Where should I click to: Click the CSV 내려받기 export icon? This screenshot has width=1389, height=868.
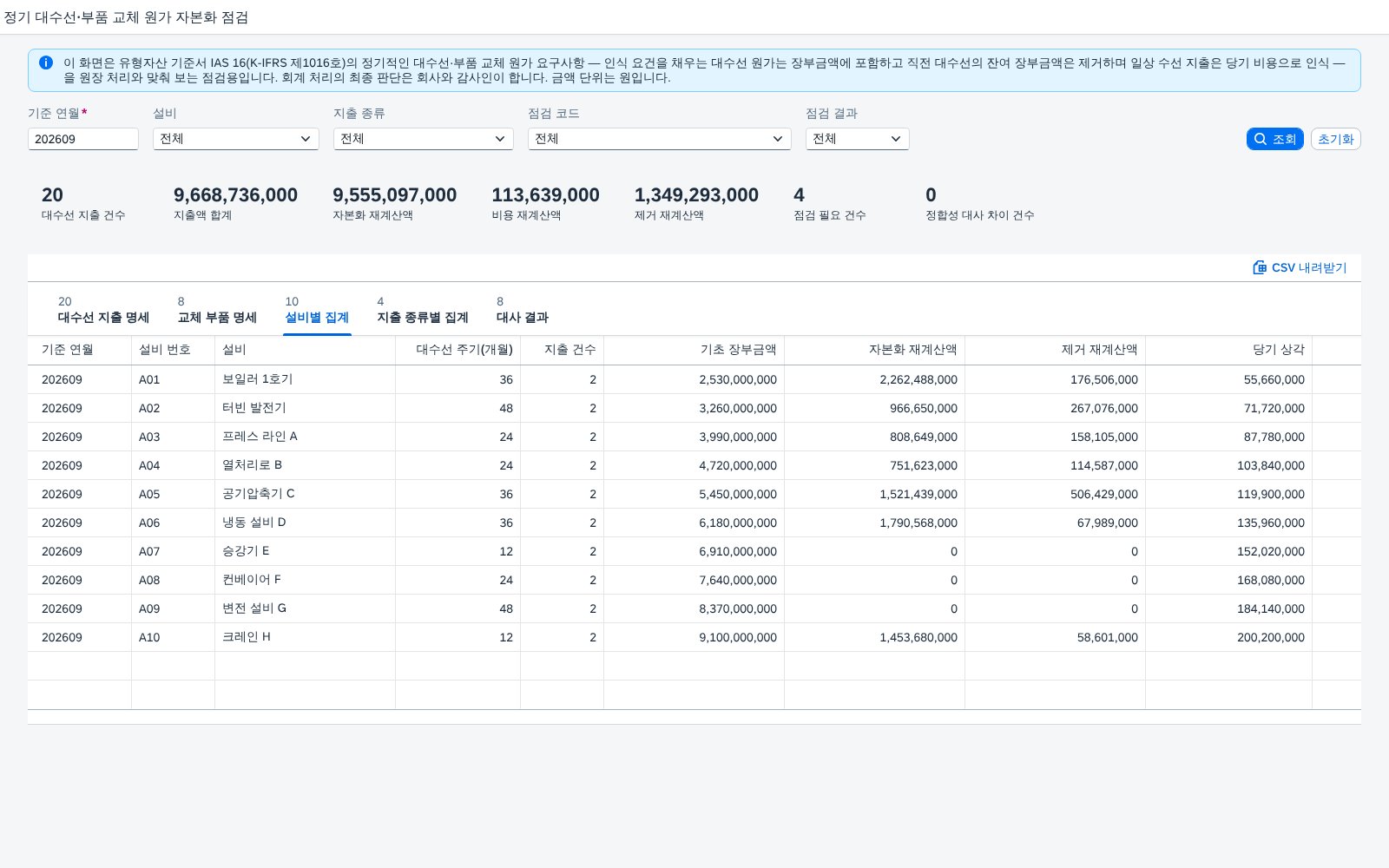[1260, 267]
